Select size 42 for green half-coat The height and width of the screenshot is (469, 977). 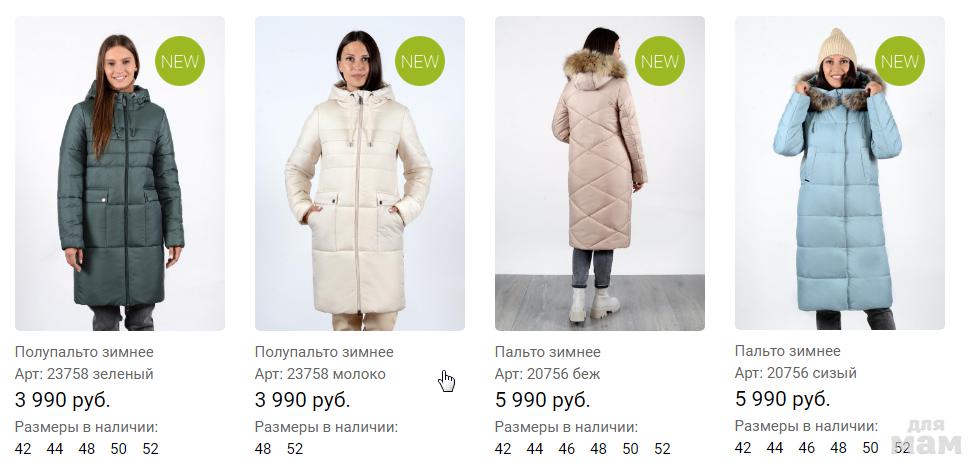point(22,448)
